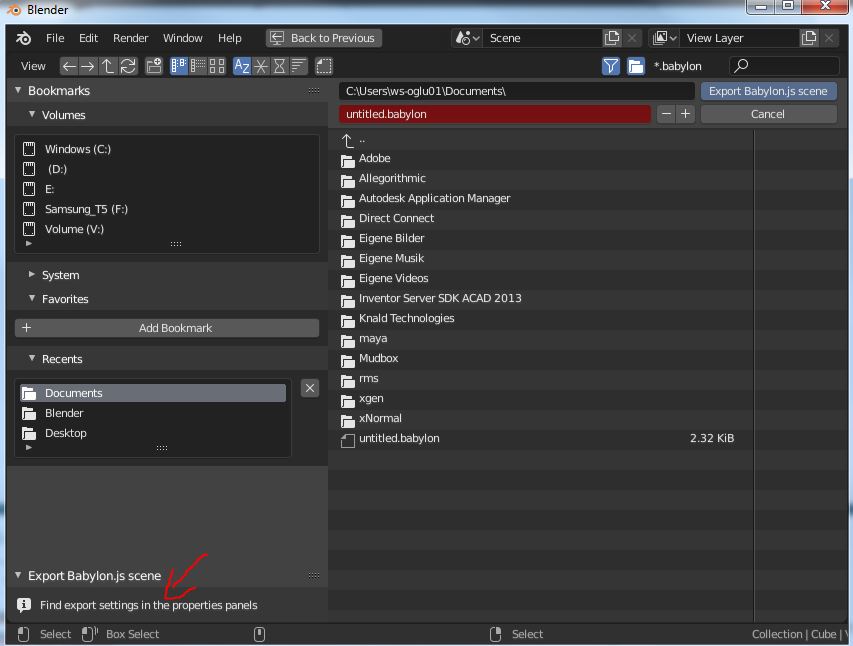853x646 pixels.
Task: Open the Help menu
Action: pyautogui.click(x=230, y=38)
